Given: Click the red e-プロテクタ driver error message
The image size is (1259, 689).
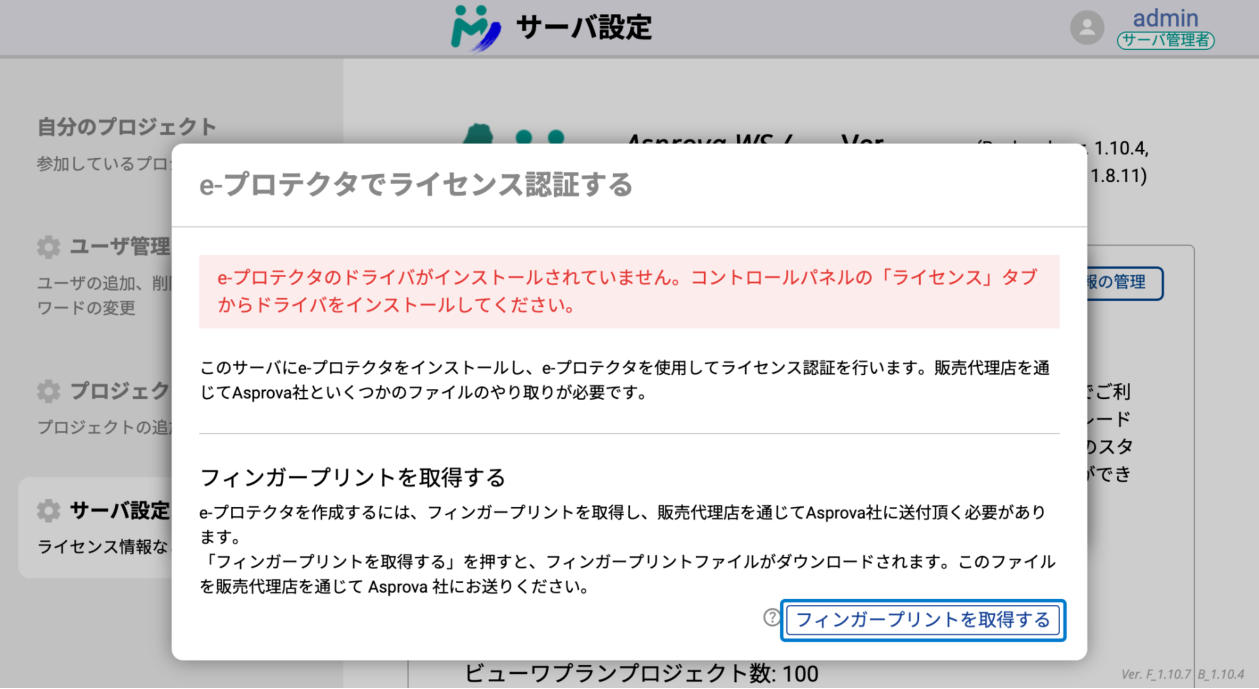Looking at the screenshot, I should (x=629, y=291).
